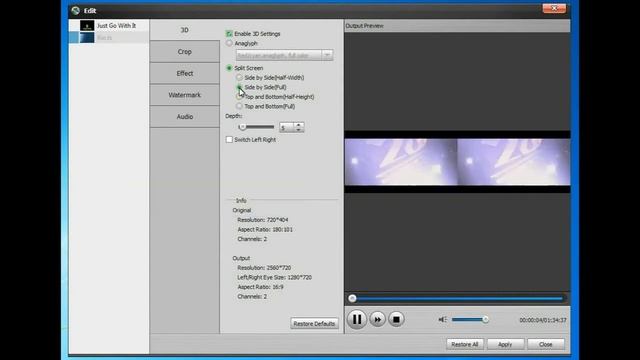Click the app logo in title bar
This screenshot has height=360, width=640.
click(76, 11)
